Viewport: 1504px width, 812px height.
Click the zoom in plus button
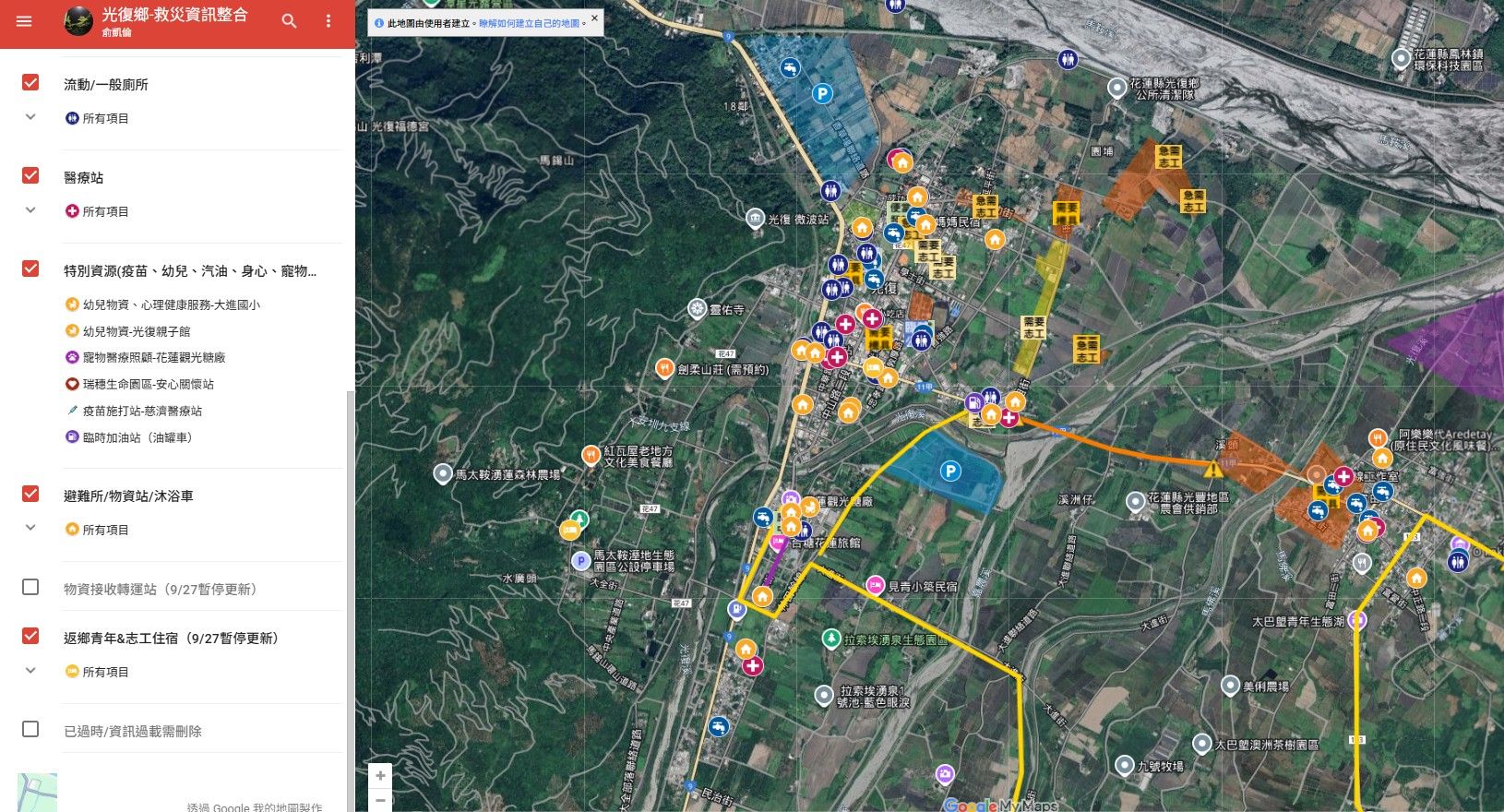380,776
